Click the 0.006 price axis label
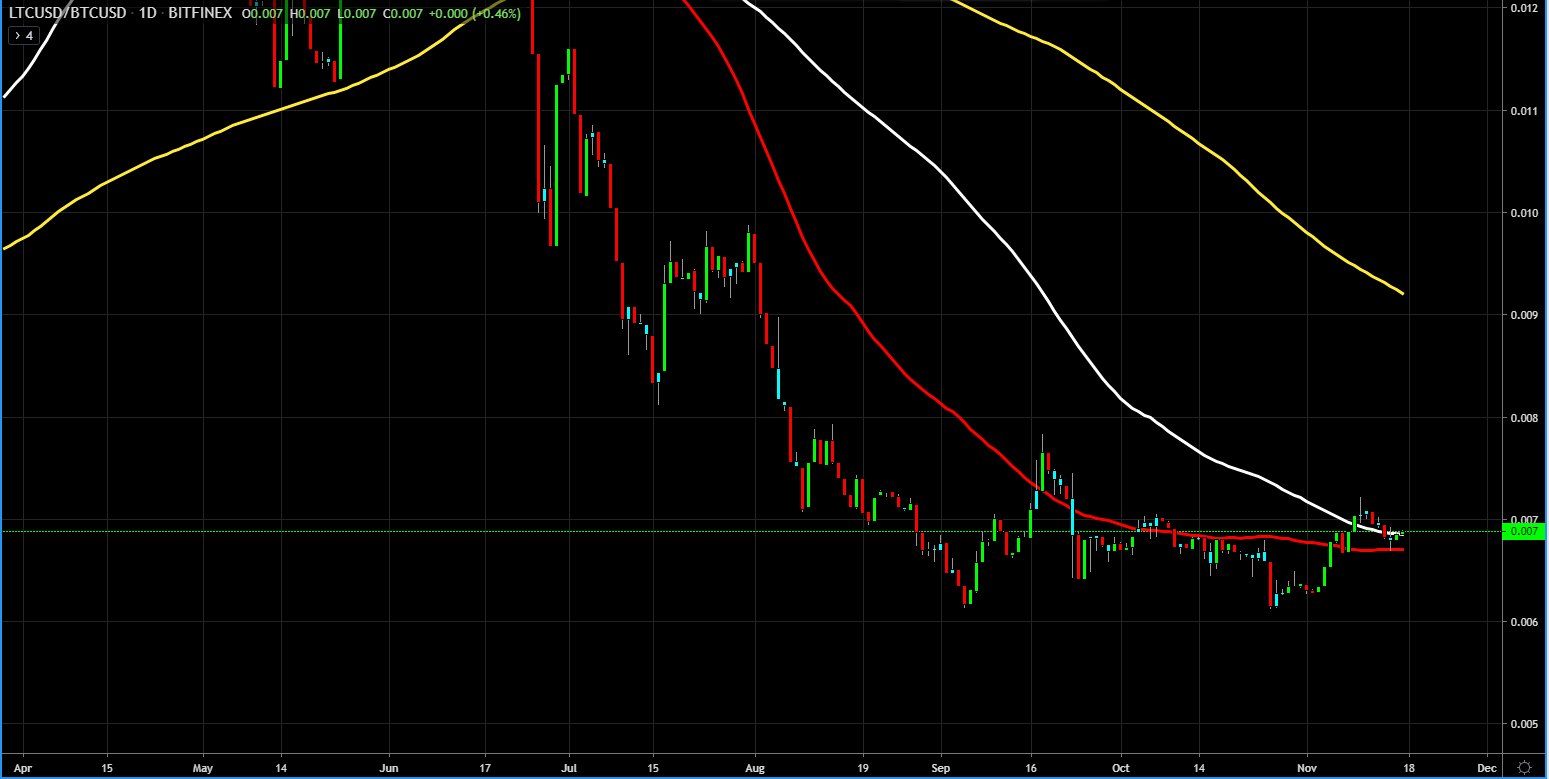1549x779 pixels. pyautogui.click(x=1525, y=622)
